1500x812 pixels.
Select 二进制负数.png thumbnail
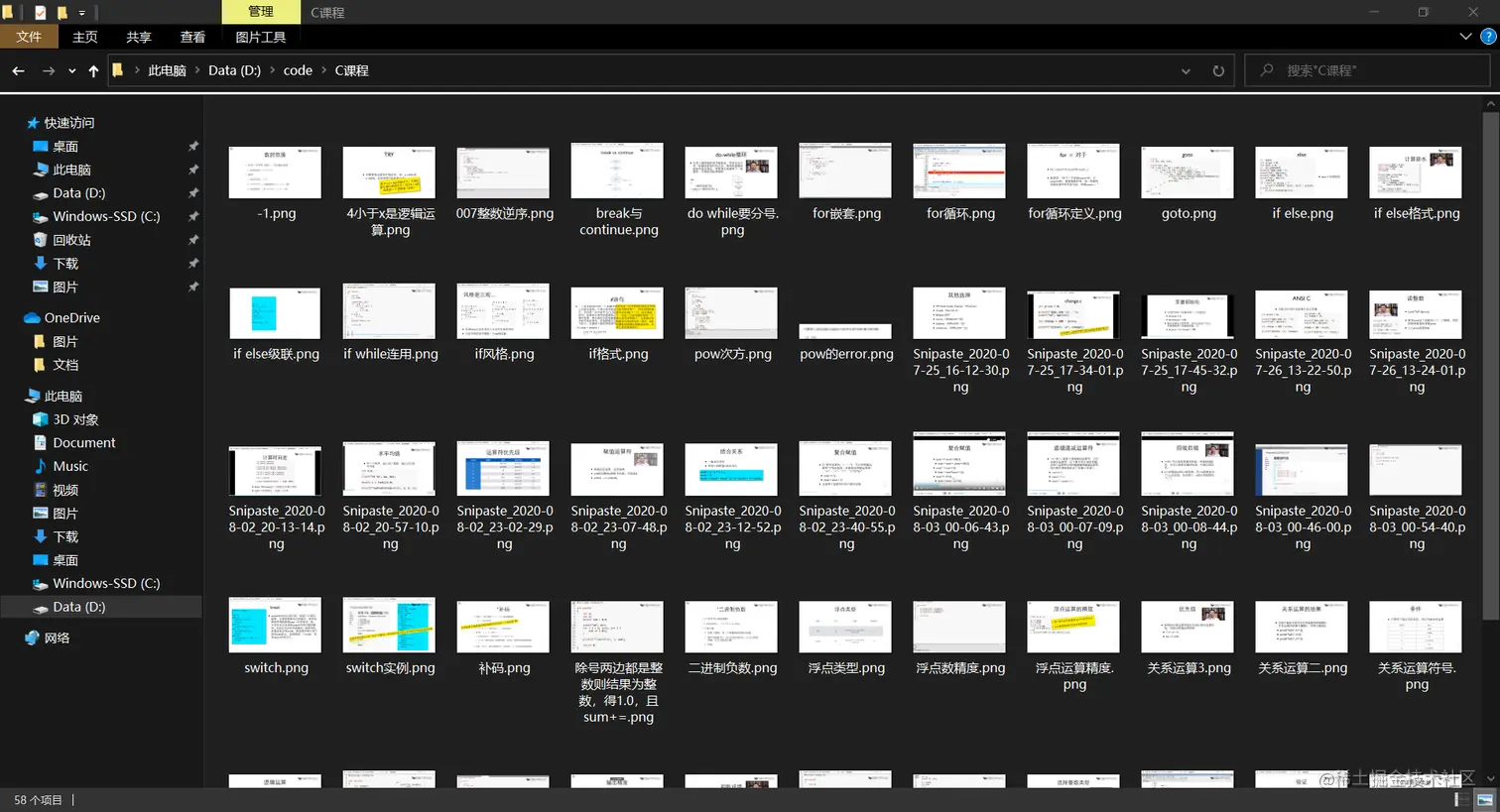tap(731, 627)
